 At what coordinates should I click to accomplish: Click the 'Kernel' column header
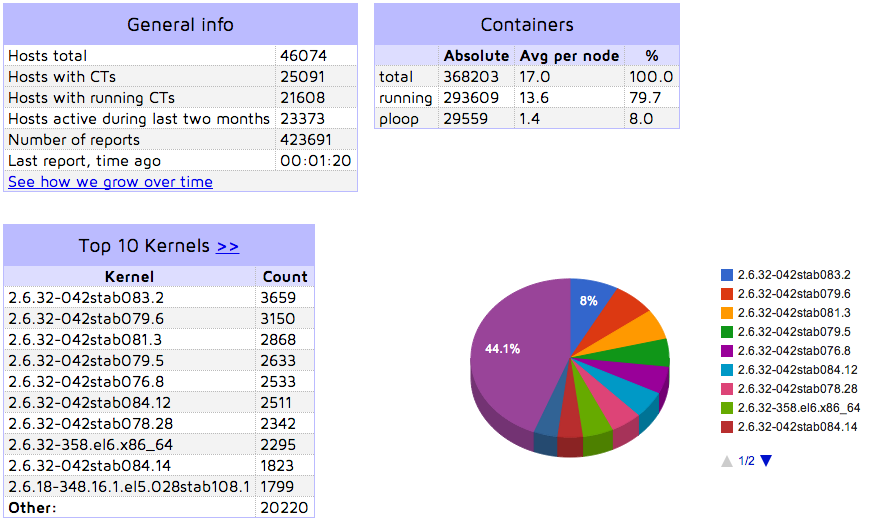tap(130, 277)
